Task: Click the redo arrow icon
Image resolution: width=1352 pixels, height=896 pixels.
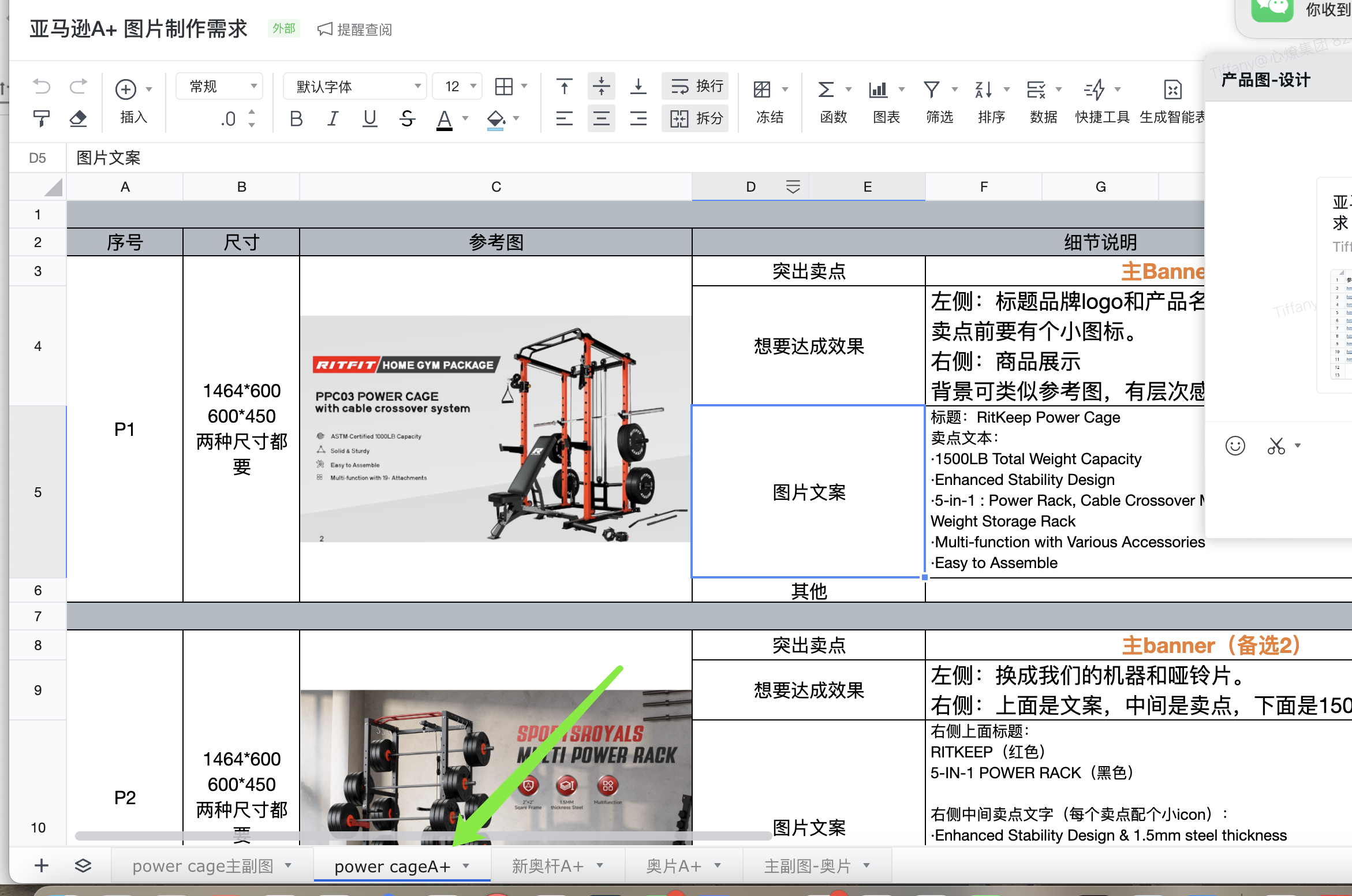Action: [78, 87]
